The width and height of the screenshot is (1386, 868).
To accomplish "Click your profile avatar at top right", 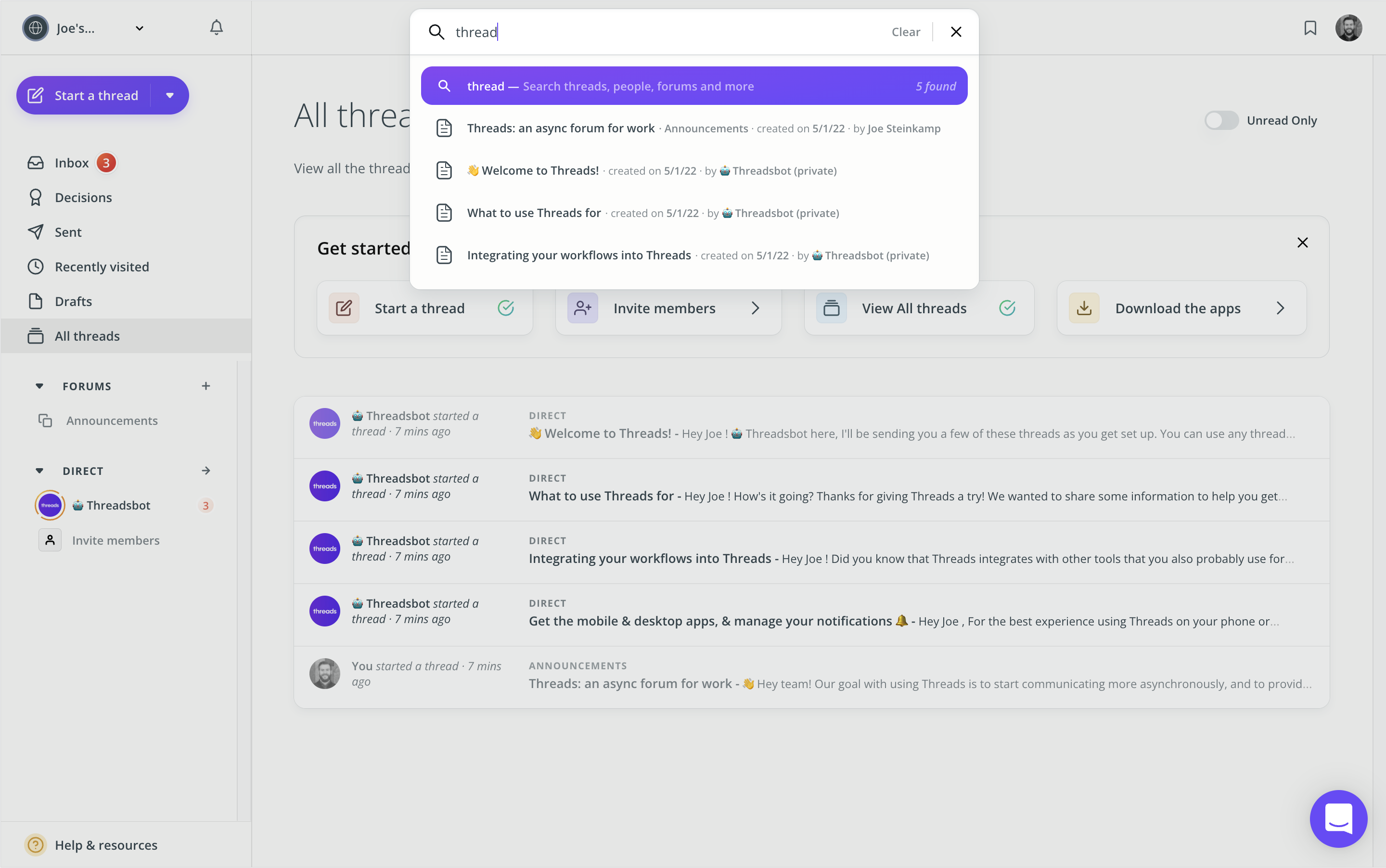I will coord(1348,28).
